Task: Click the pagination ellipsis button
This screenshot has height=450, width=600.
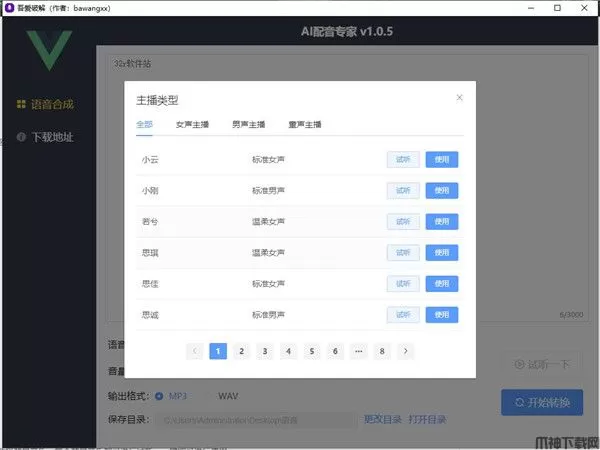Action: click(x=359, y=351)
